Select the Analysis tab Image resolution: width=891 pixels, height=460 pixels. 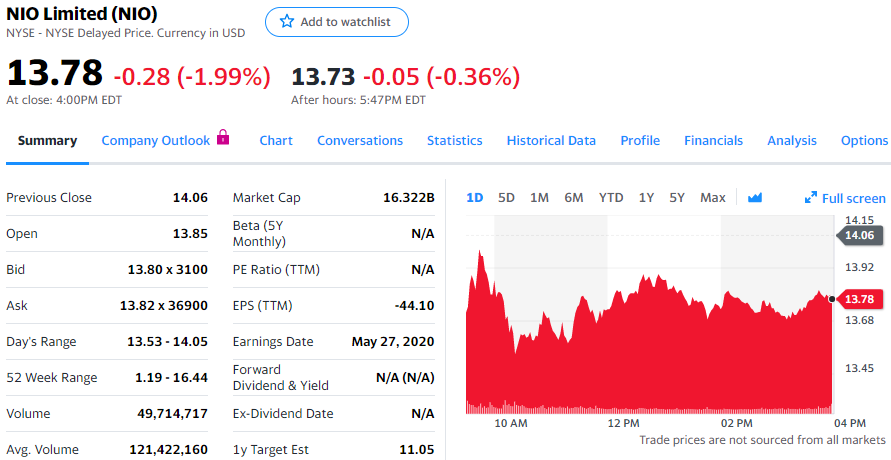point(792,141)
